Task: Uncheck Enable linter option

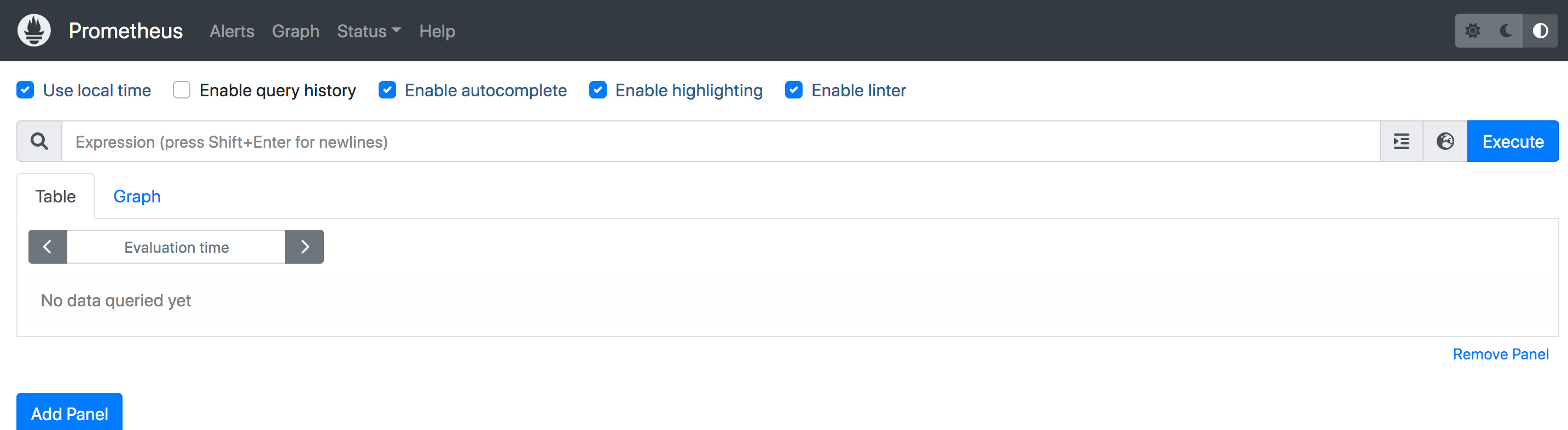Action: (794, 90)
